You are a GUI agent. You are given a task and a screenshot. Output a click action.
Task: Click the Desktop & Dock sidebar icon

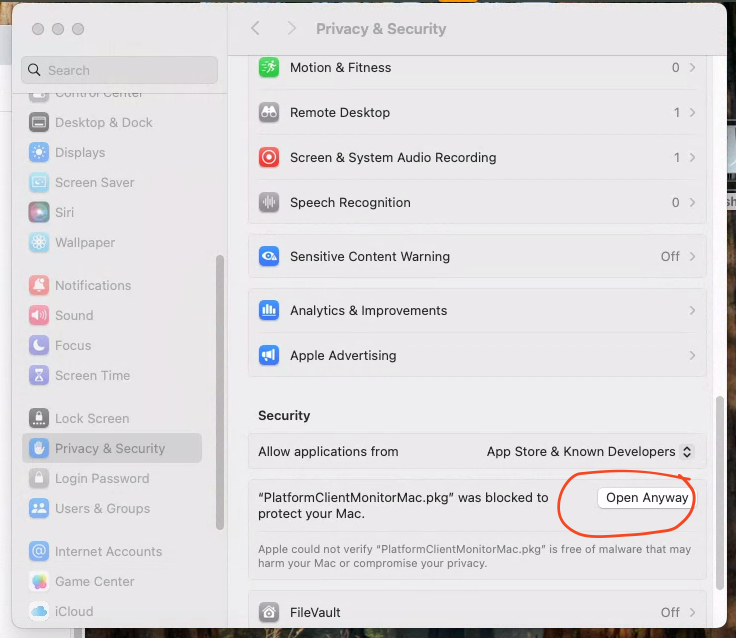coord(39,123)
